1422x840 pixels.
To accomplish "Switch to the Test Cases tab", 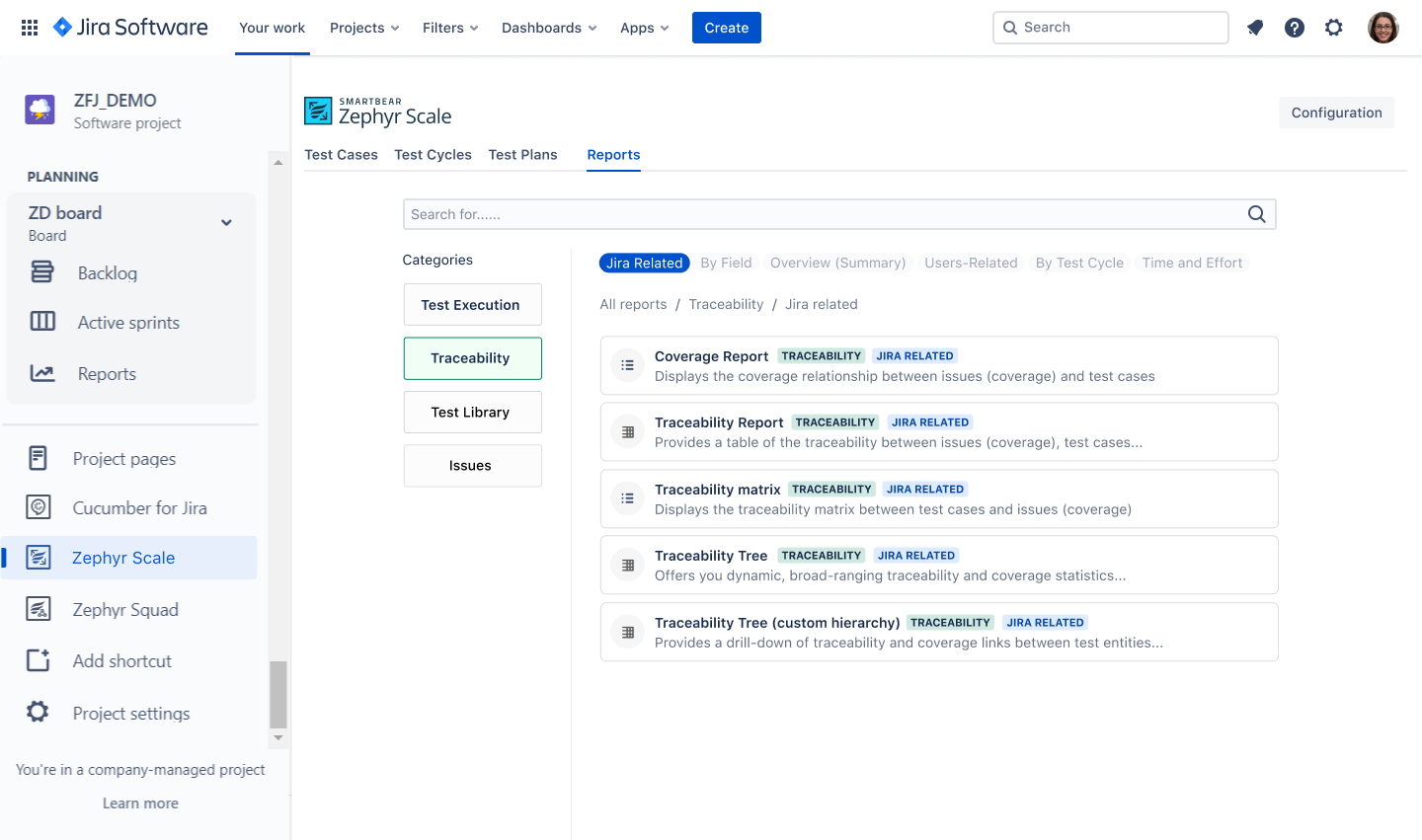I will [341, 155].
